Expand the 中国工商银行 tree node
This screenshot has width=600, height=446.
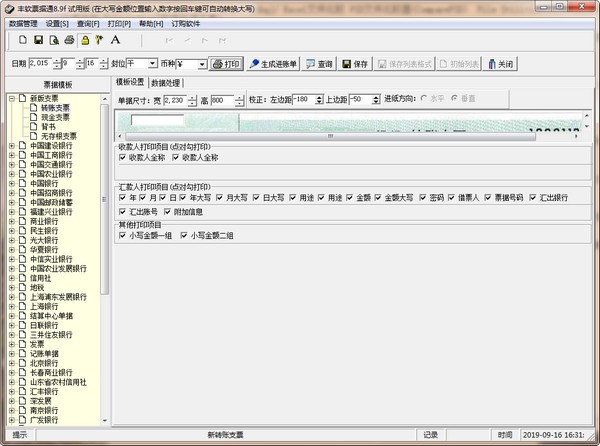pyautogui.click(x=12, y=155)
